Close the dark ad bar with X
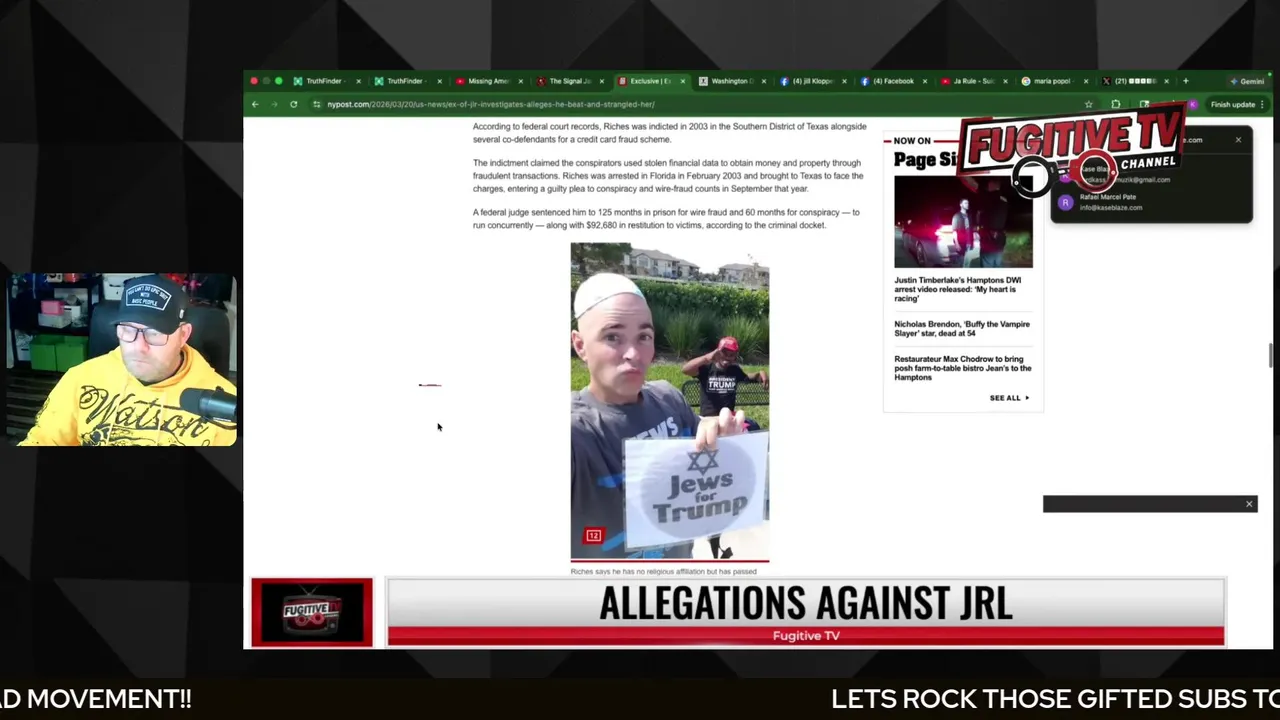This screenshot has height=720, width=1280. [1249, 504]
